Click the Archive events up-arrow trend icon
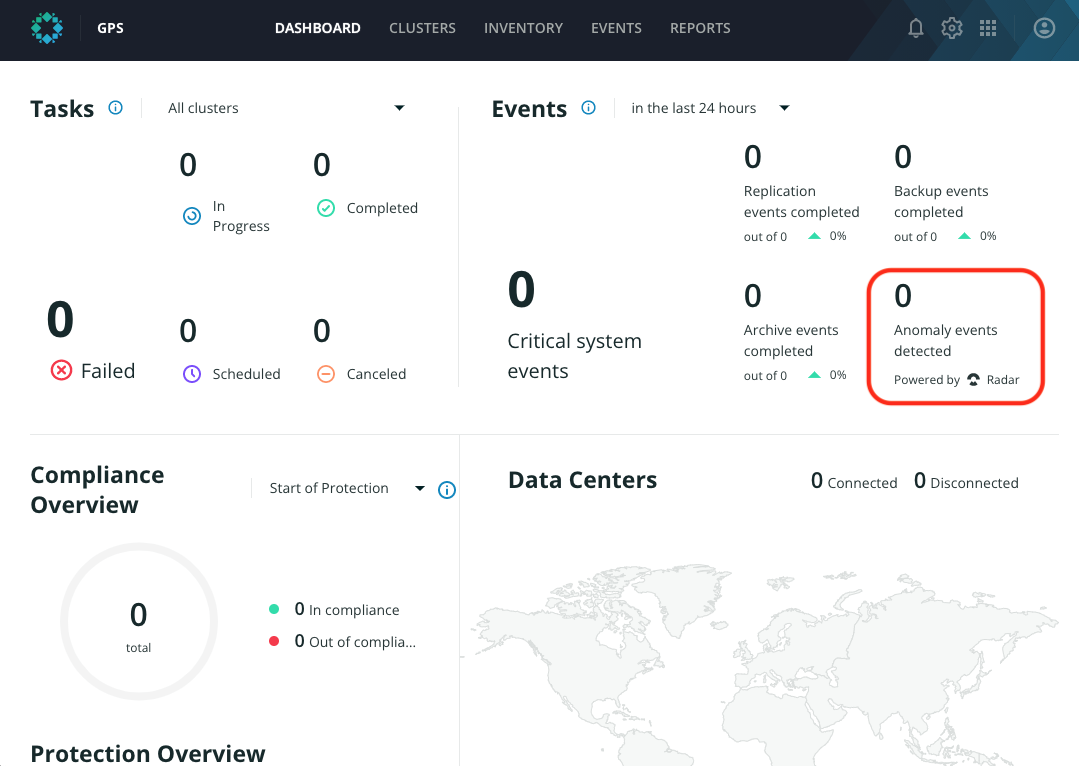The height and width of the screenshot is (766, 1079). [x=814, y=375]
